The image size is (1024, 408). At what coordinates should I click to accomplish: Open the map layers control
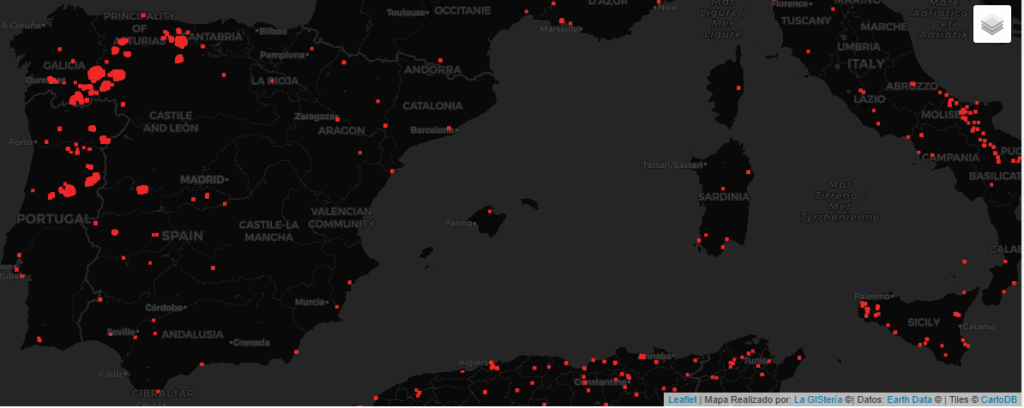click(x=992, y=24)
